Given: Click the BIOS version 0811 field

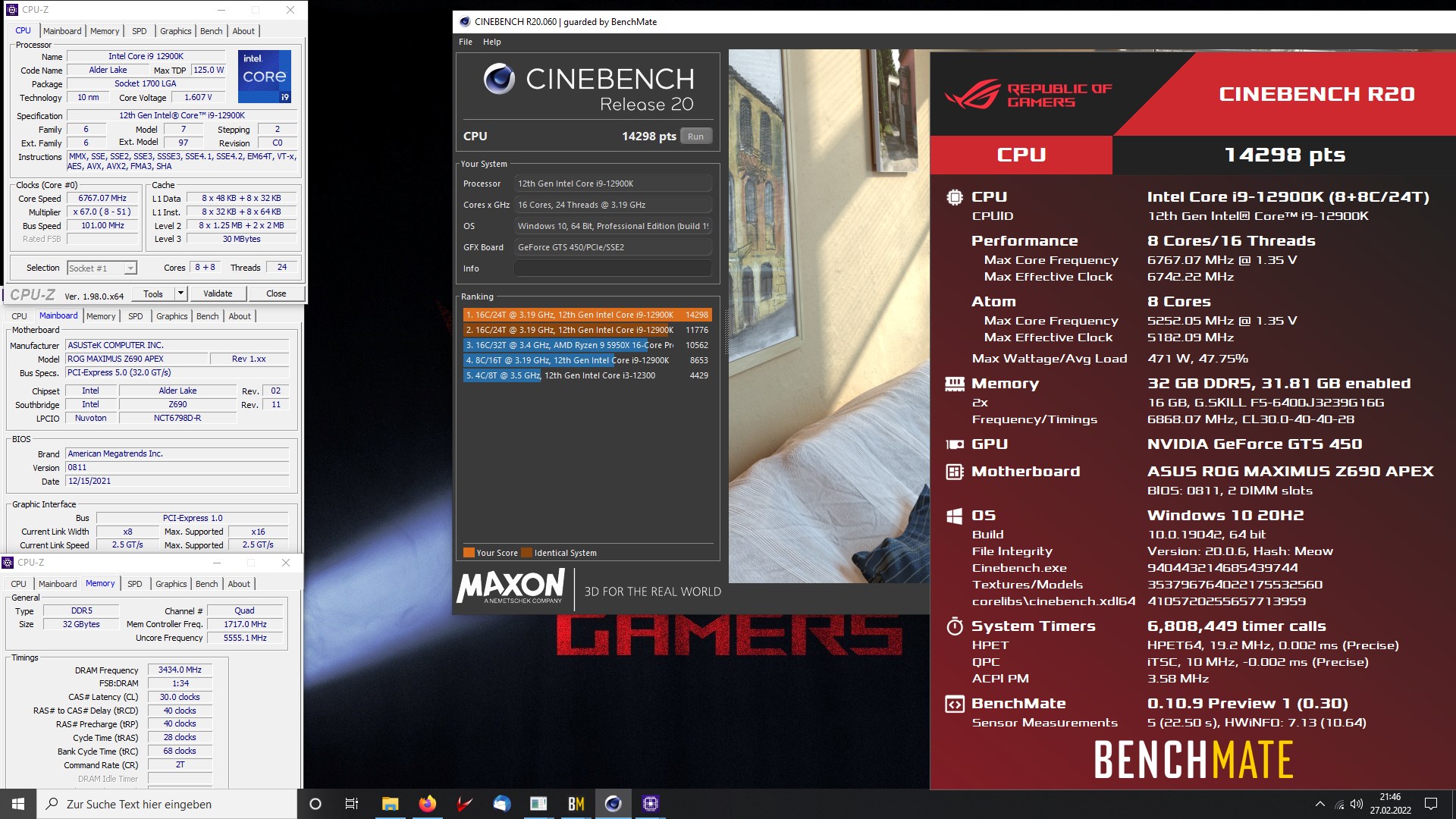Looking at the screenshot, I should pos(177,467).
